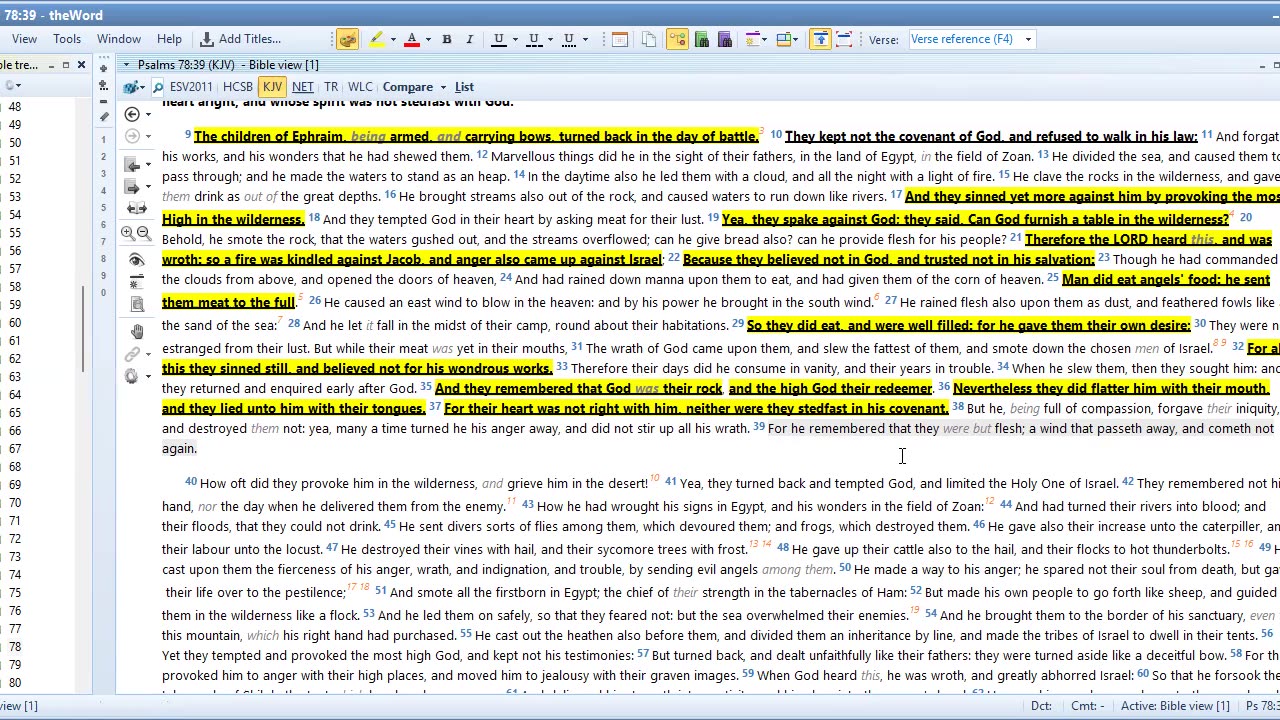Click the paint palette formatting icon
This screenshot has width=1280, height=720.
(x=347, y=39)
